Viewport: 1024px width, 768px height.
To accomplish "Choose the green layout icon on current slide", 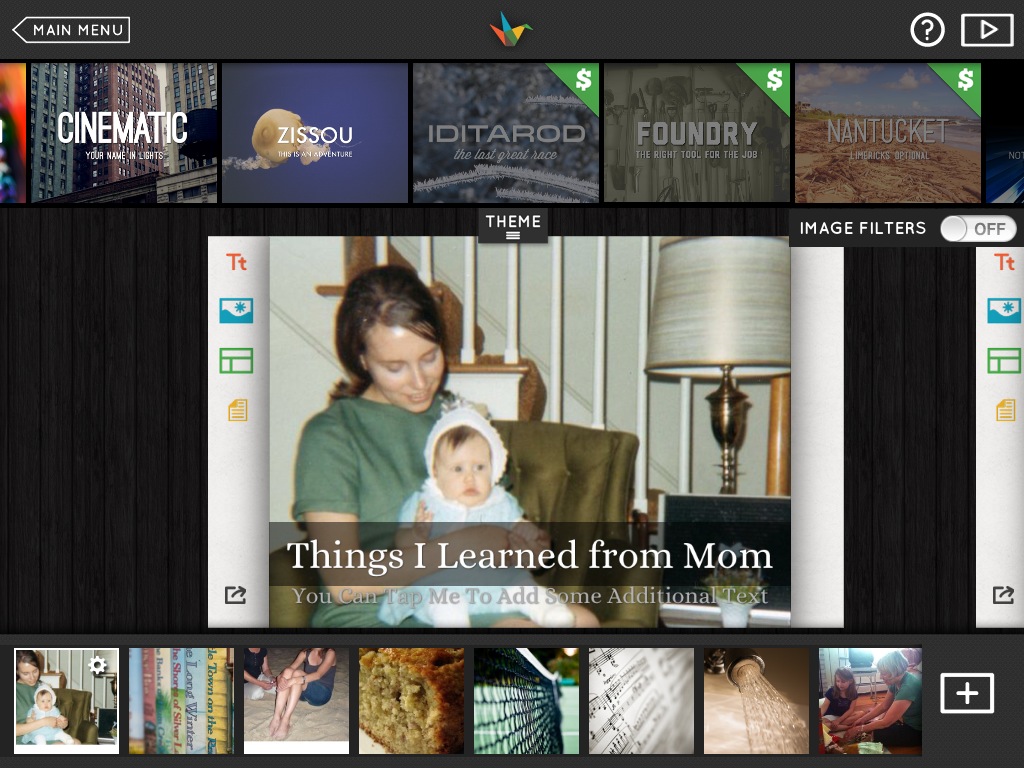I will [236, 360].
